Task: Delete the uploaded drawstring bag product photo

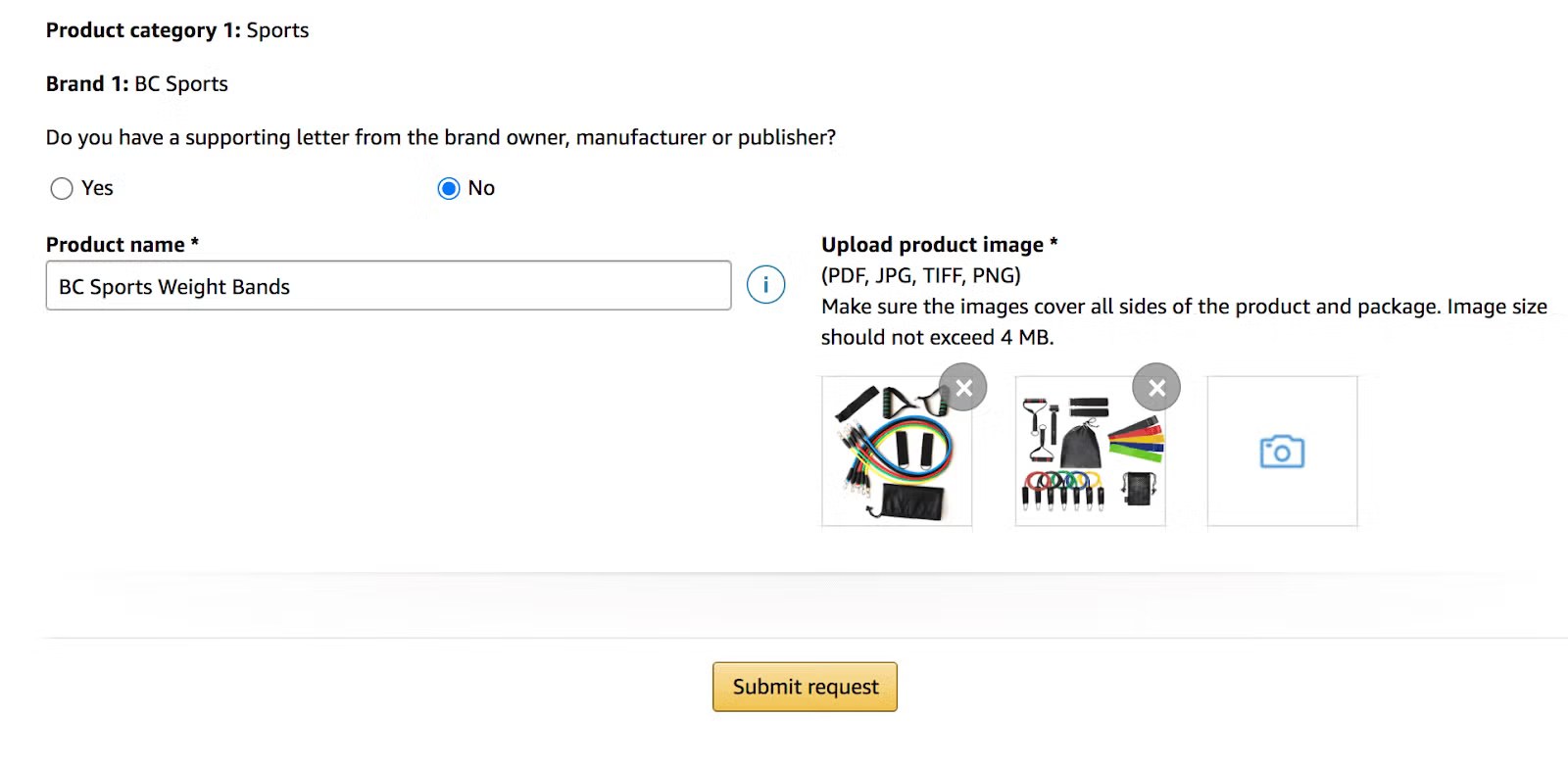Action: pos(1156,387)
